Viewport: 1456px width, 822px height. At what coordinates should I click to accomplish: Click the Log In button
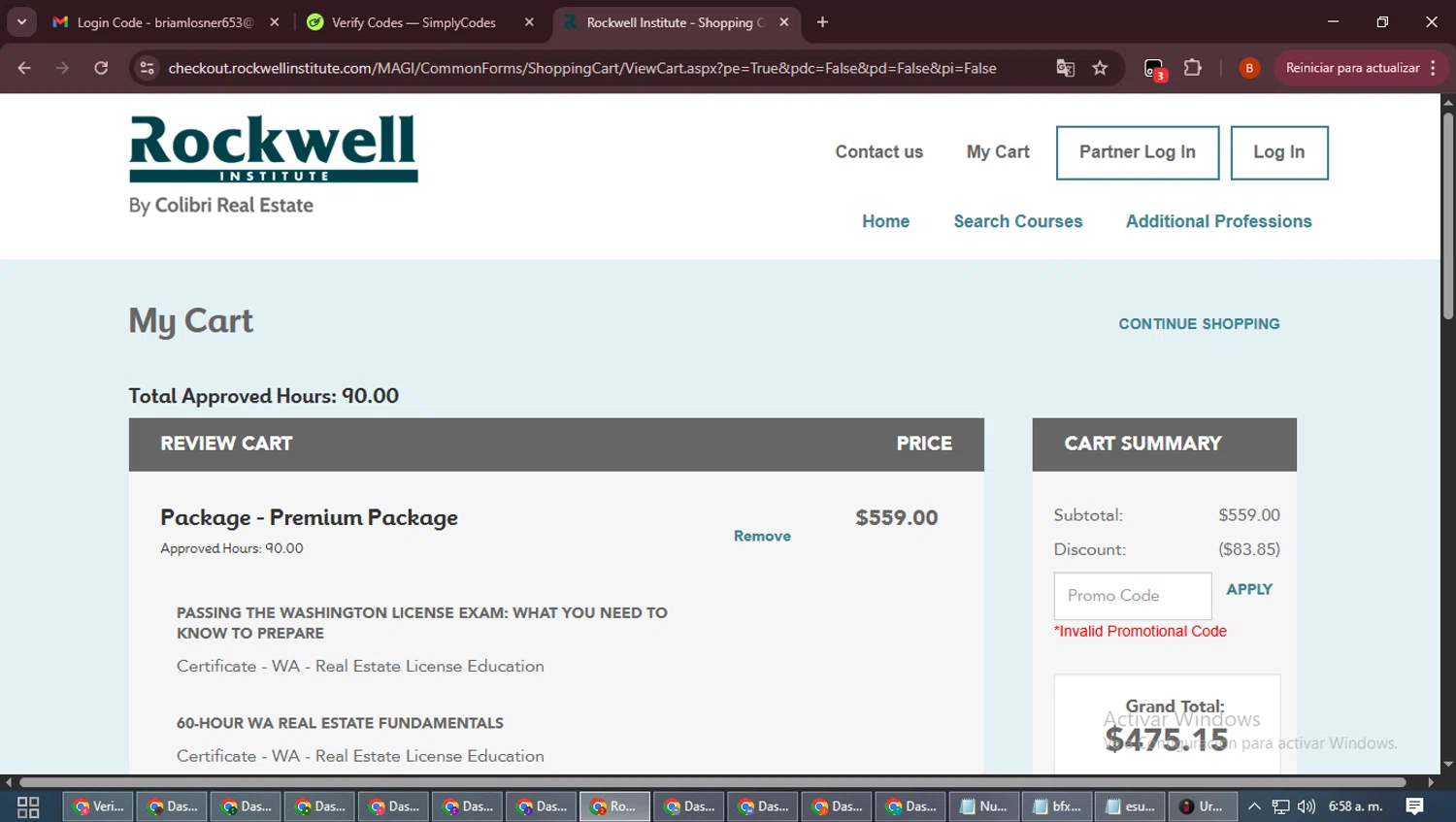coord(1279,152)
